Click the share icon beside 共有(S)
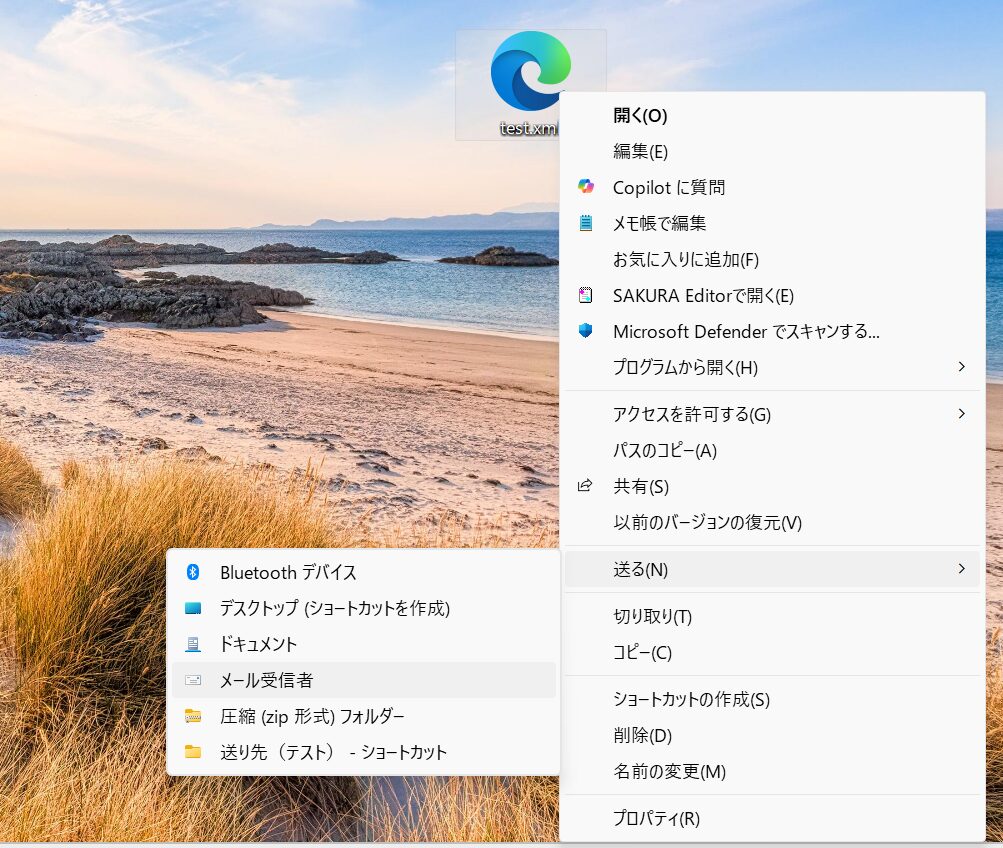1003x848 pixels. pos(585,486)
